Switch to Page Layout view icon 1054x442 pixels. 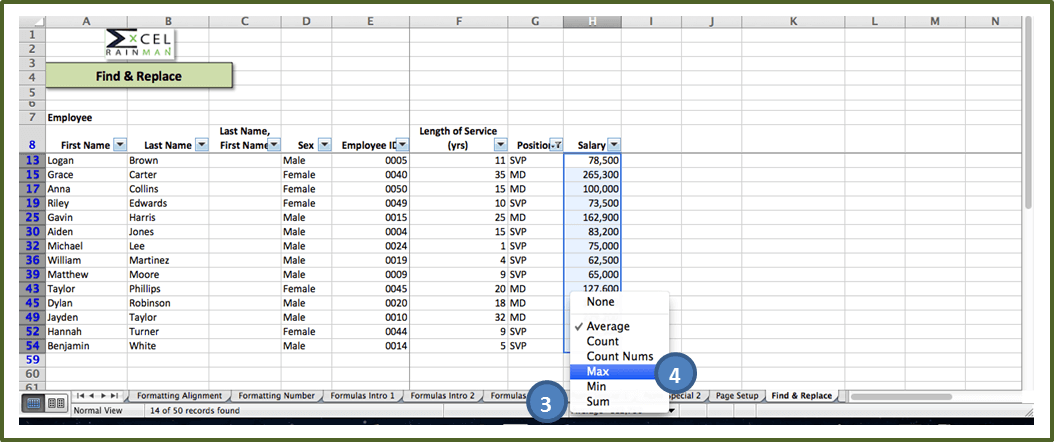coord(56,402)
